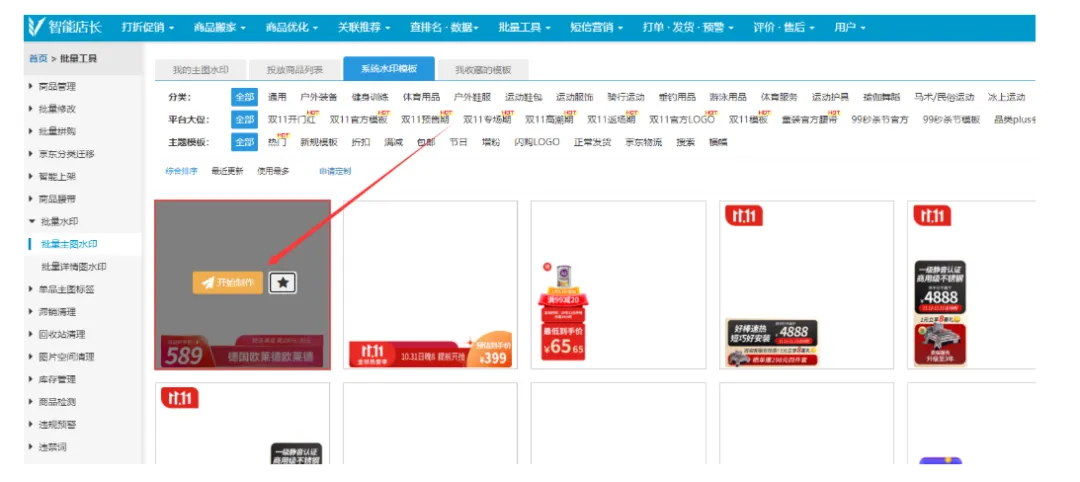Click 开始制作 on the 589 template
Viewport: 1080px width, 482px height.
click(228, 282)
